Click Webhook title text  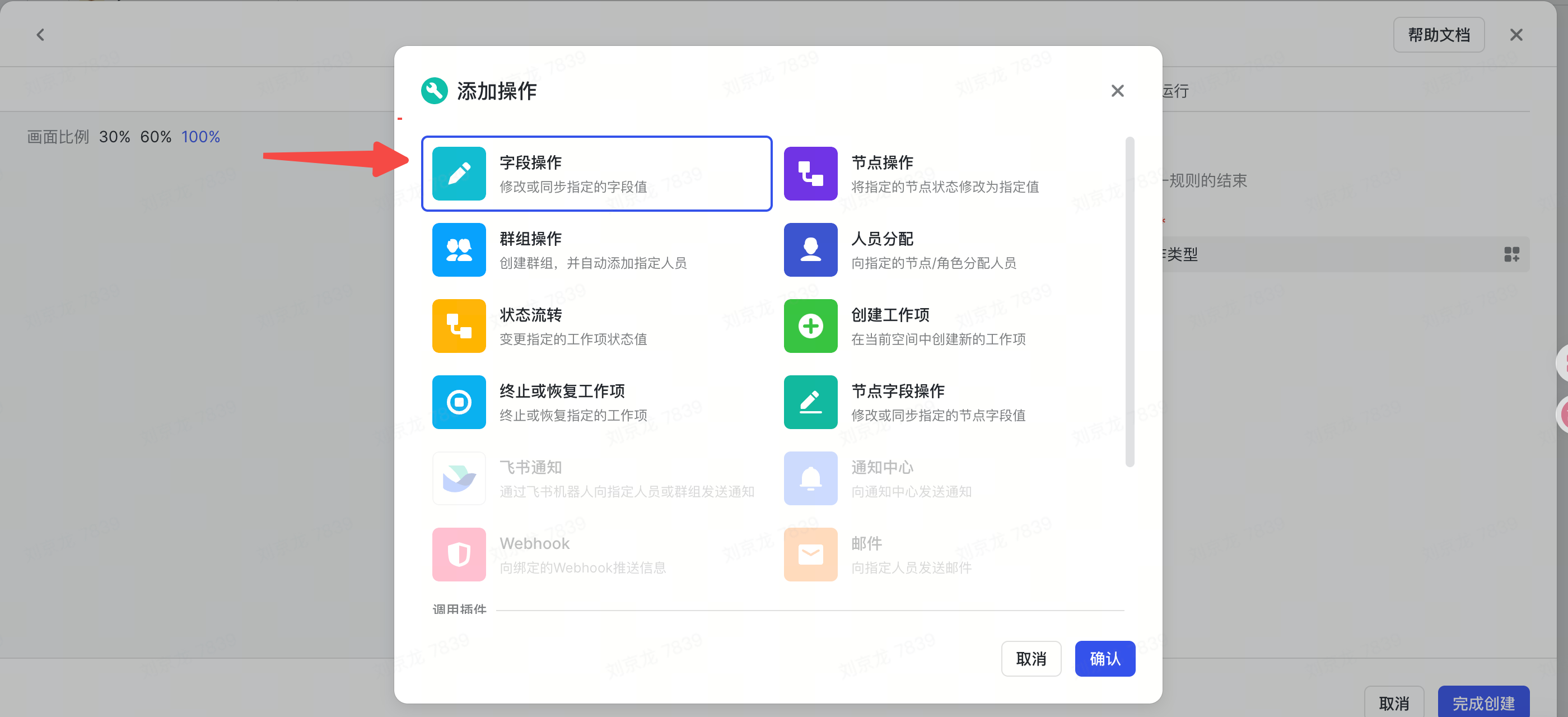coord(534,543)
